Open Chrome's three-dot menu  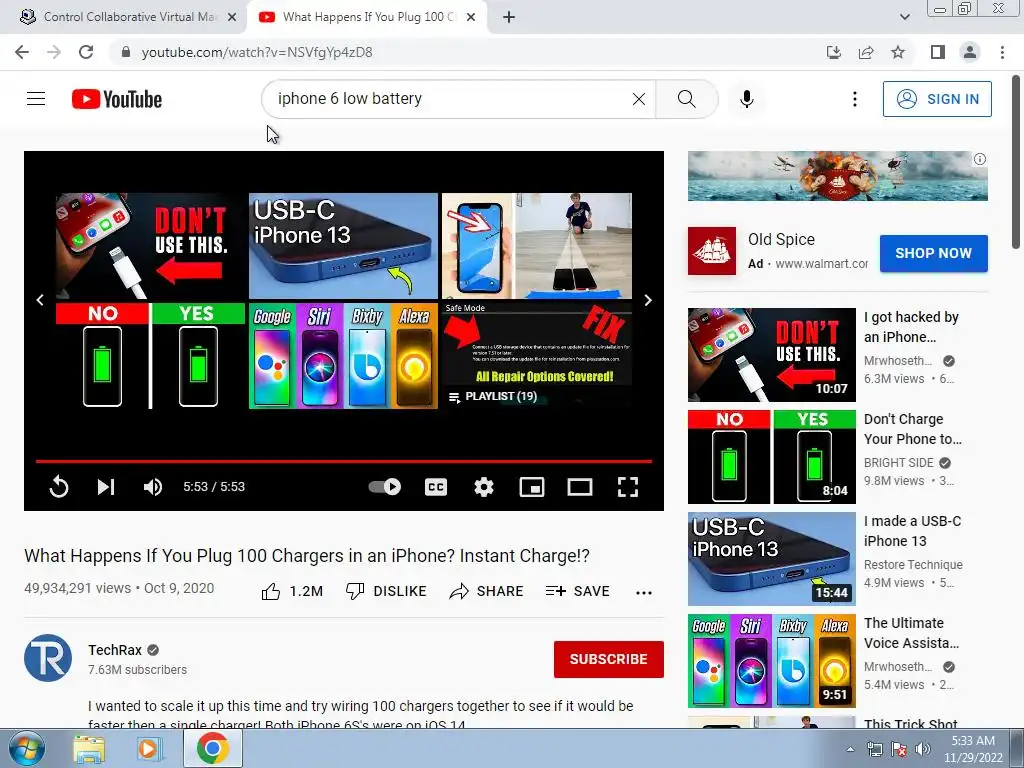1002,52
